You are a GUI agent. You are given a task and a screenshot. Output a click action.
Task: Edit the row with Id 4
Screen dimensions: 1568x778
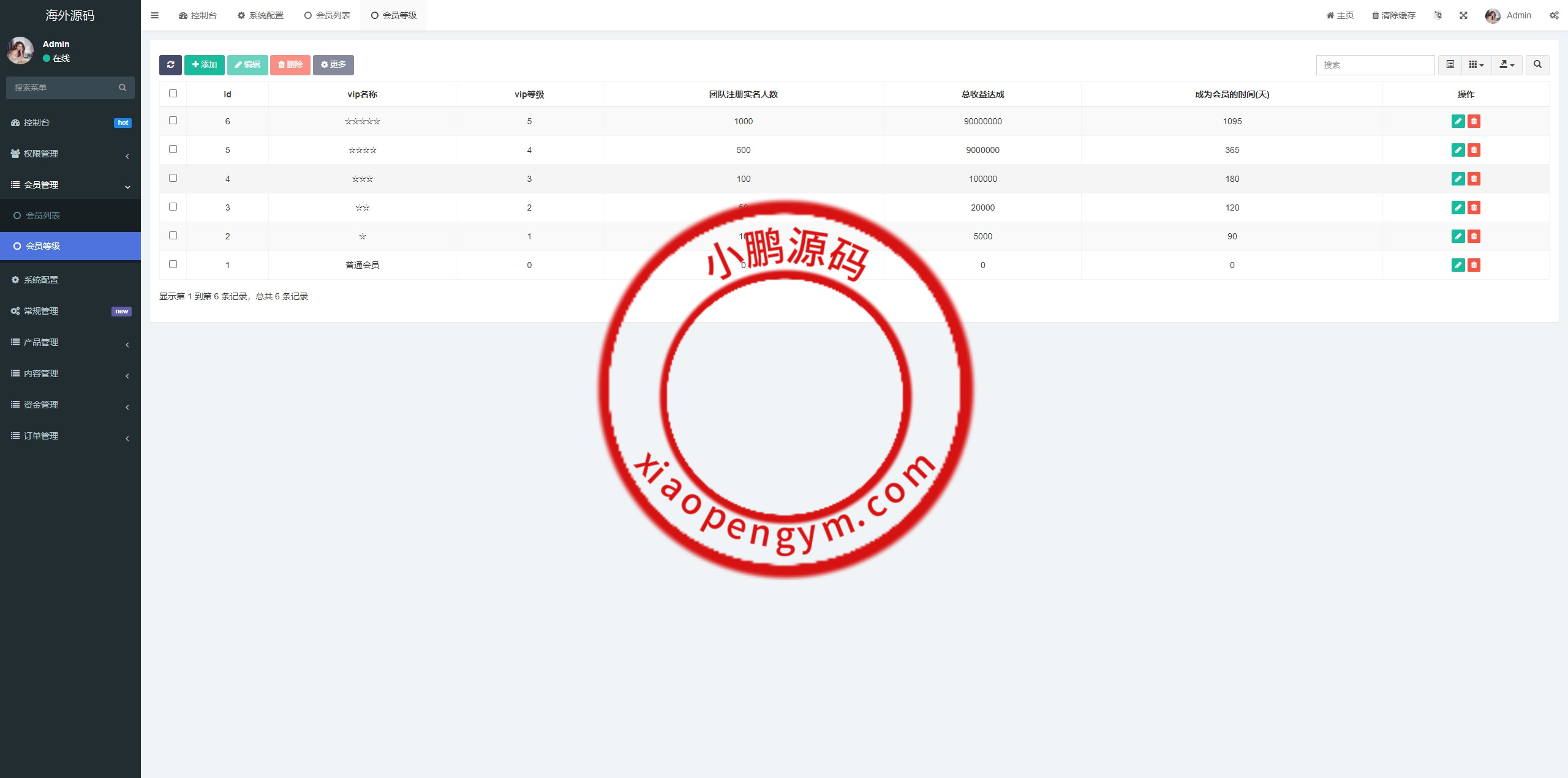pyautogui.click(x=1458, y=179)
